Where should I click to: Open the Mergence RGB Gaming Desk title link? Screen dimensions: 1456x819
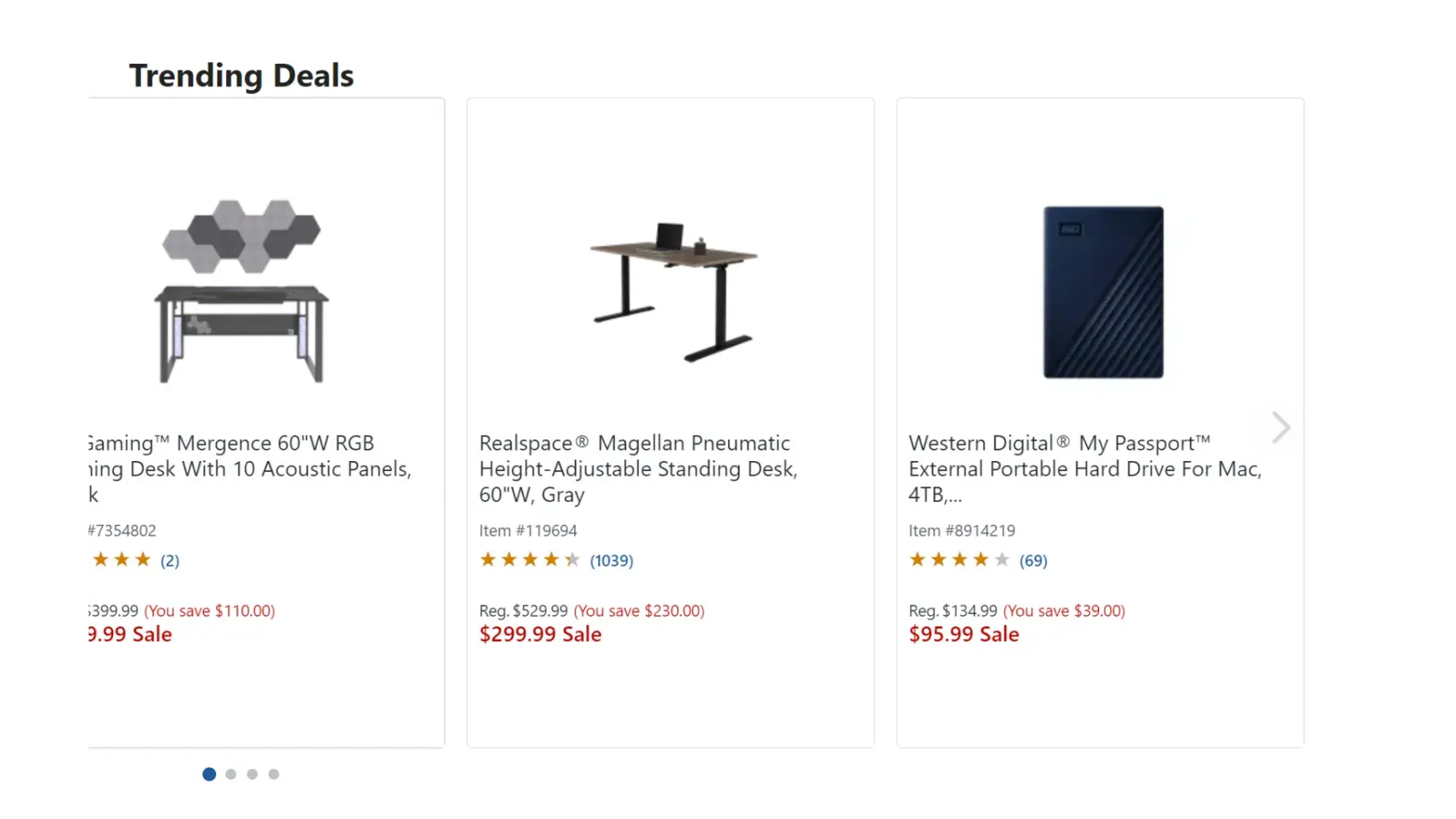pos(249,468)
